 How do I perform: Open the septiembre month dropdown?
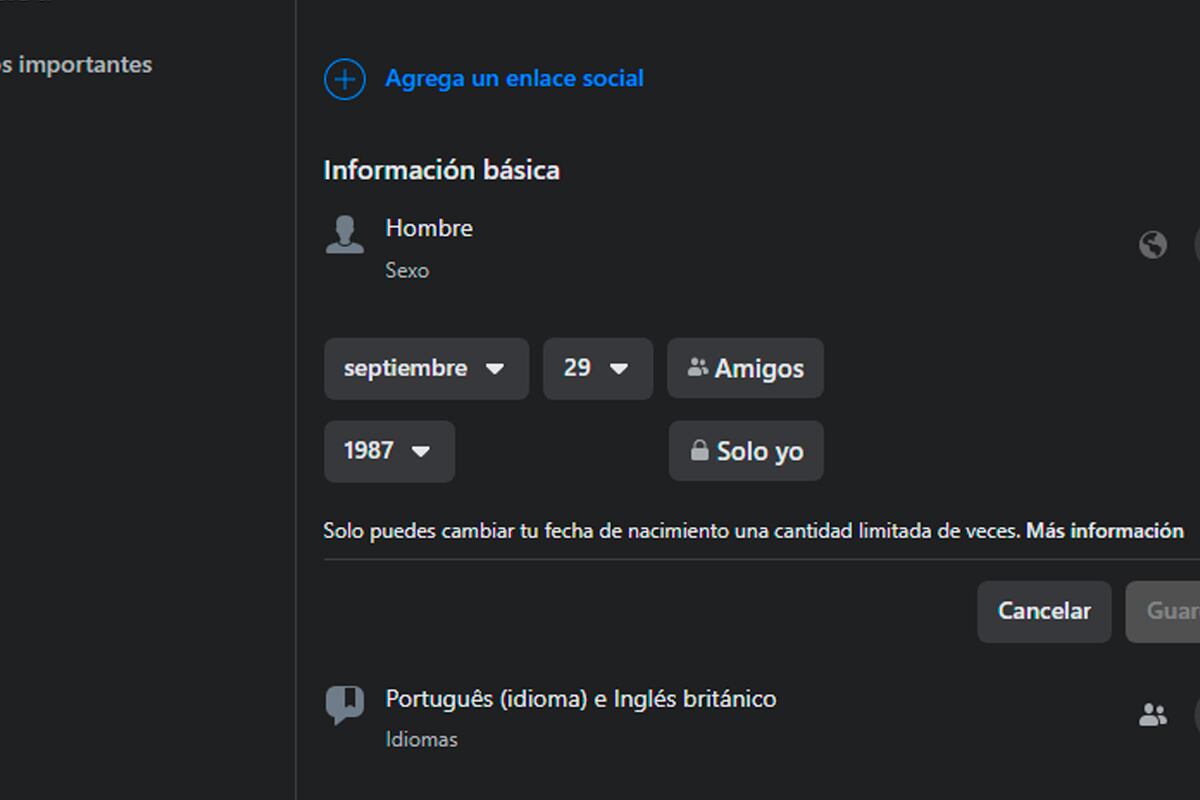[x=425, y=368]
